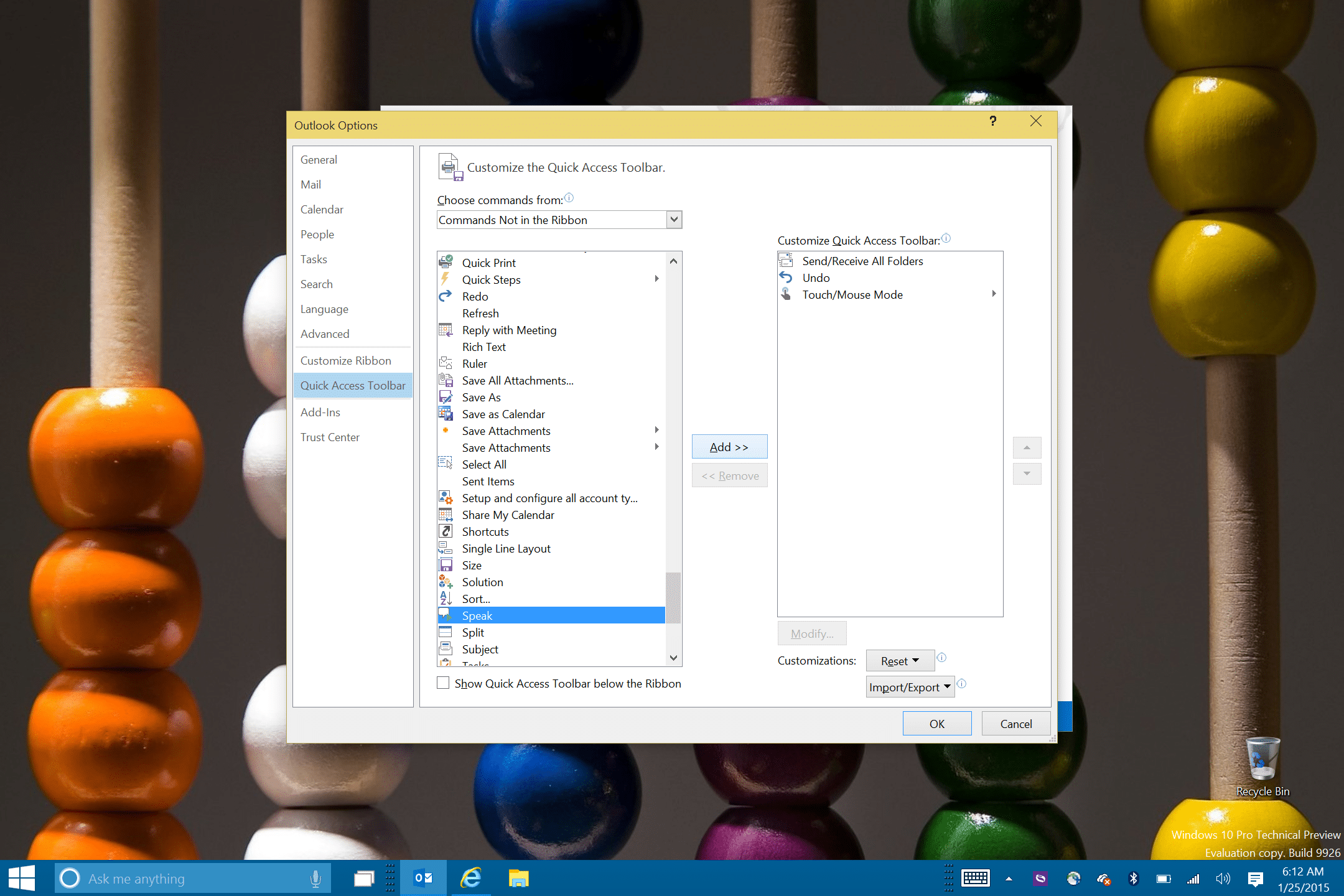Add the selected command with Add >>

click(x=729, y=447)
